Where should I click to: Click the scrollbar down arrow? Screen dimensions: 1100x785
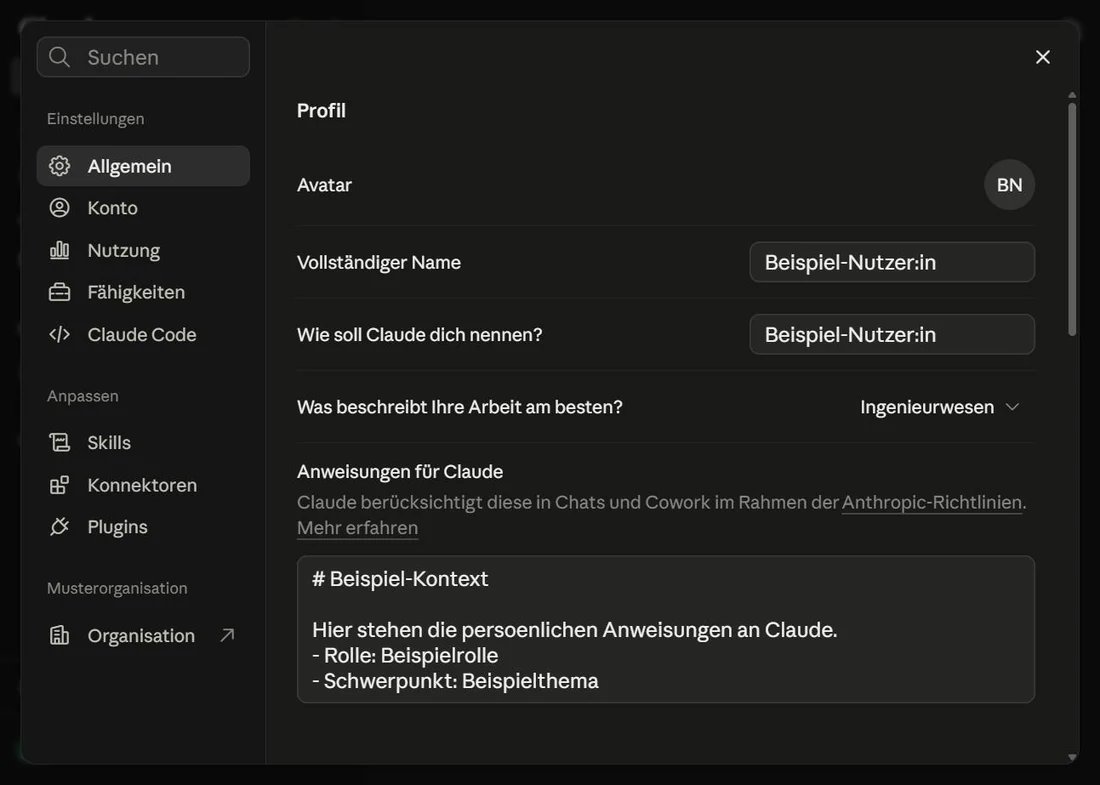pos(1072,758)
